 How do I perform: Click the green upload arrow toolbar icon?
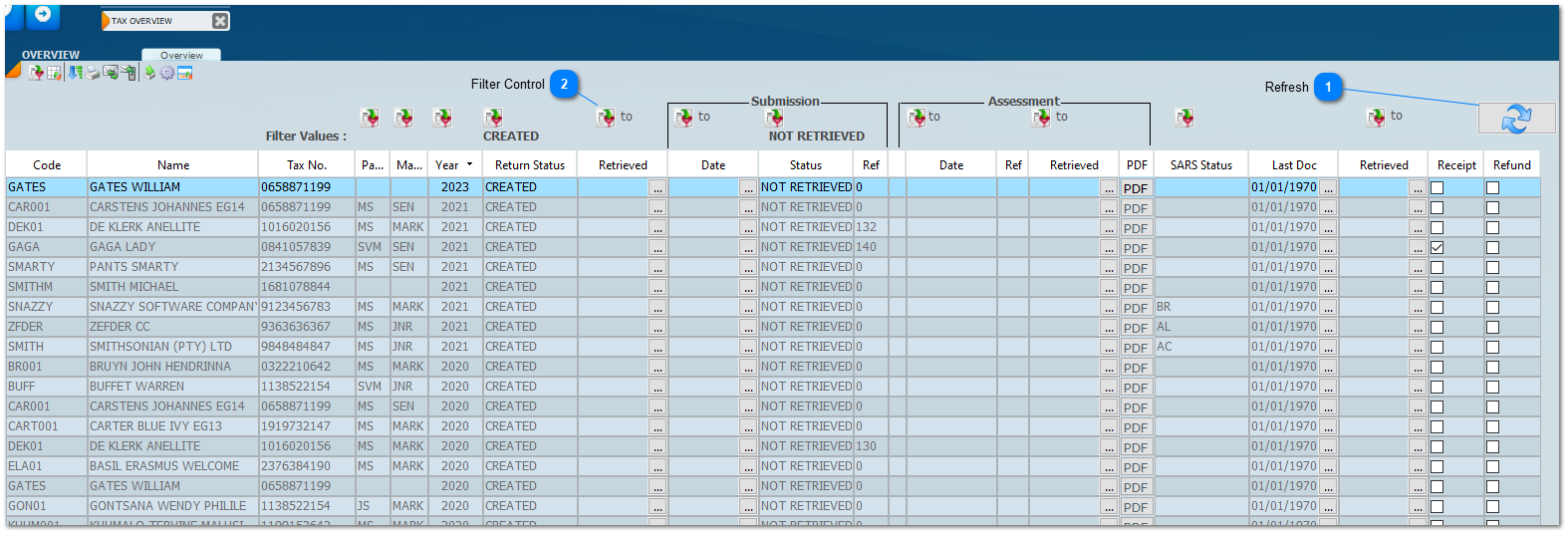pyautogui.click(x=149, y=73)
